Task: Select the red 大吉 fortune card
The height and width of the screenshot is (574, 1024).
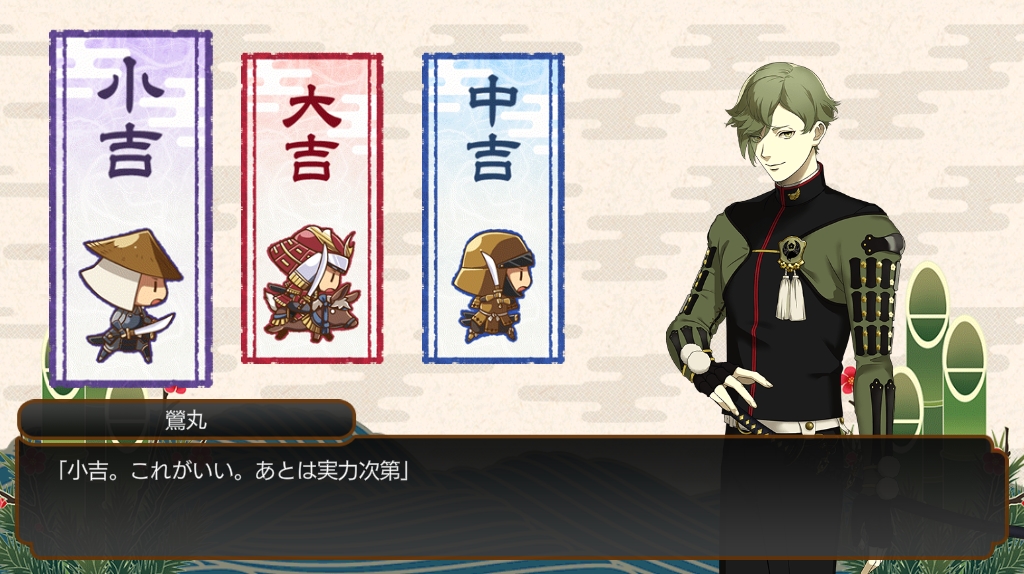Action: click(x=312, y=208)
